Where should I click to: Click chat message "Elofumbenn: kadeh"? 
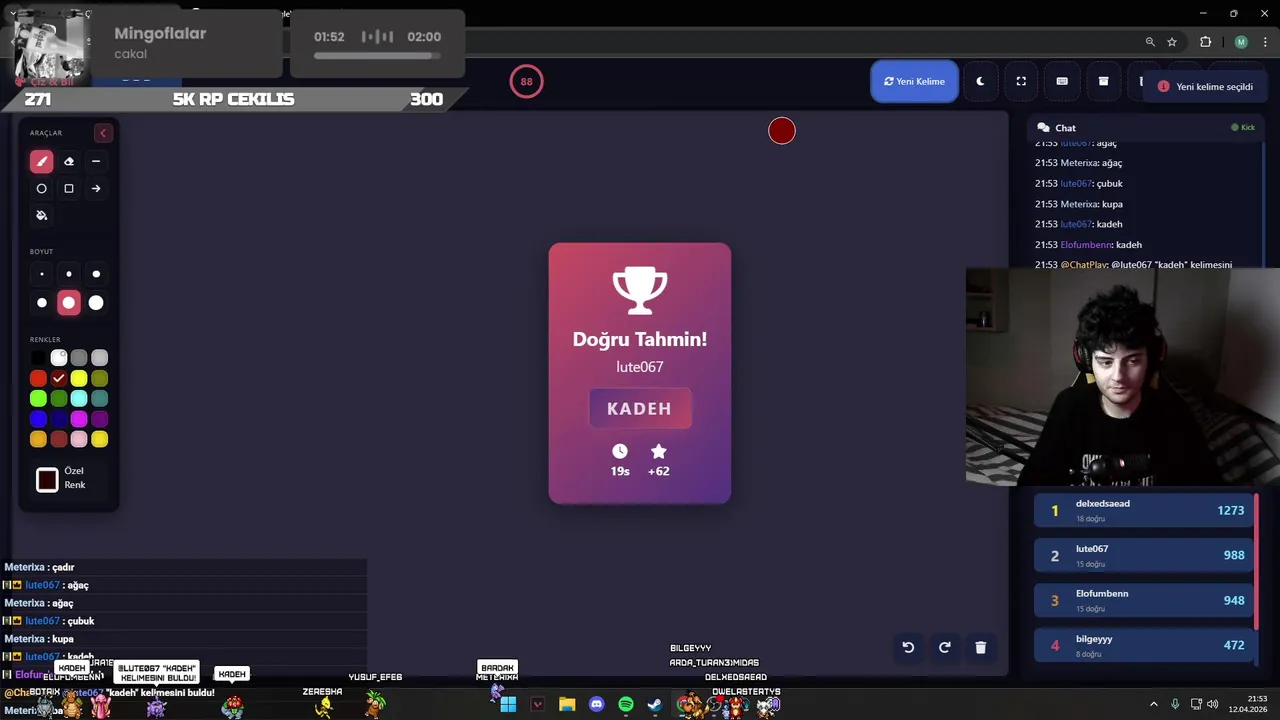click(1088, 244)
